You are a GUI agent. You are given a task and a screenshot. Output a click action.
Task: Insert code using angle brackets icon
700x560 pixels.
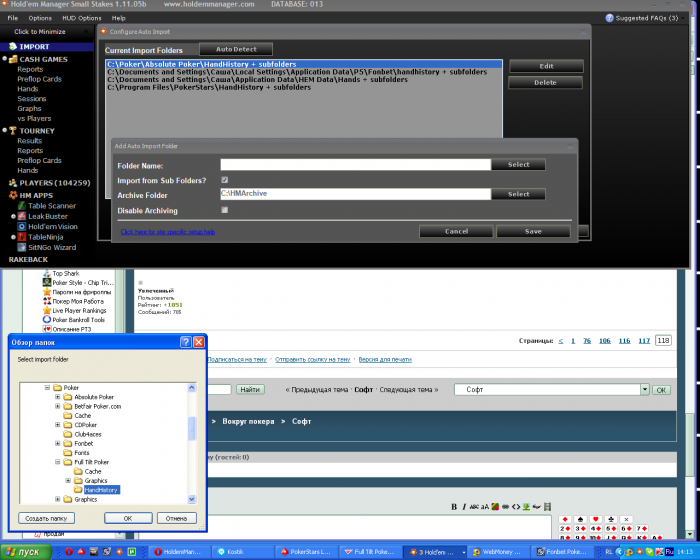tap(516, 507)
